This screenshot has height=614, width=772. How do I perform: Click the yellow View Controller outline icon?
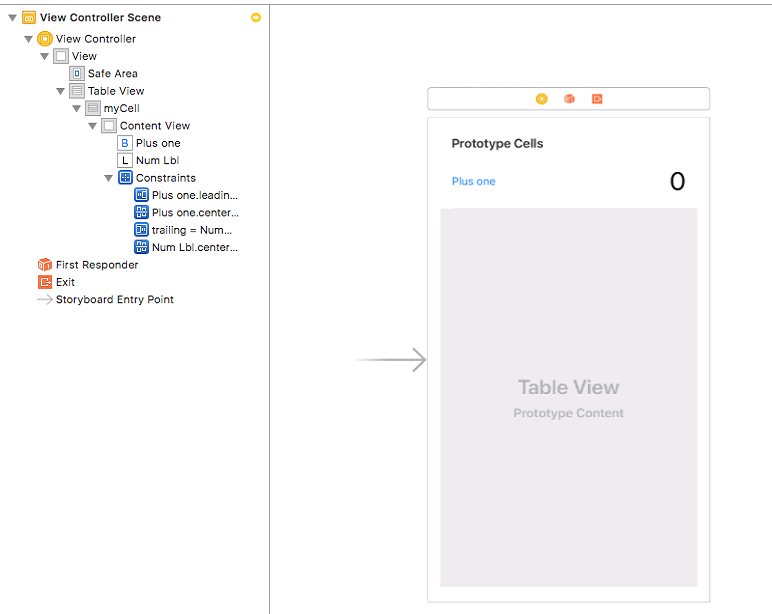[x=45, y=39]
